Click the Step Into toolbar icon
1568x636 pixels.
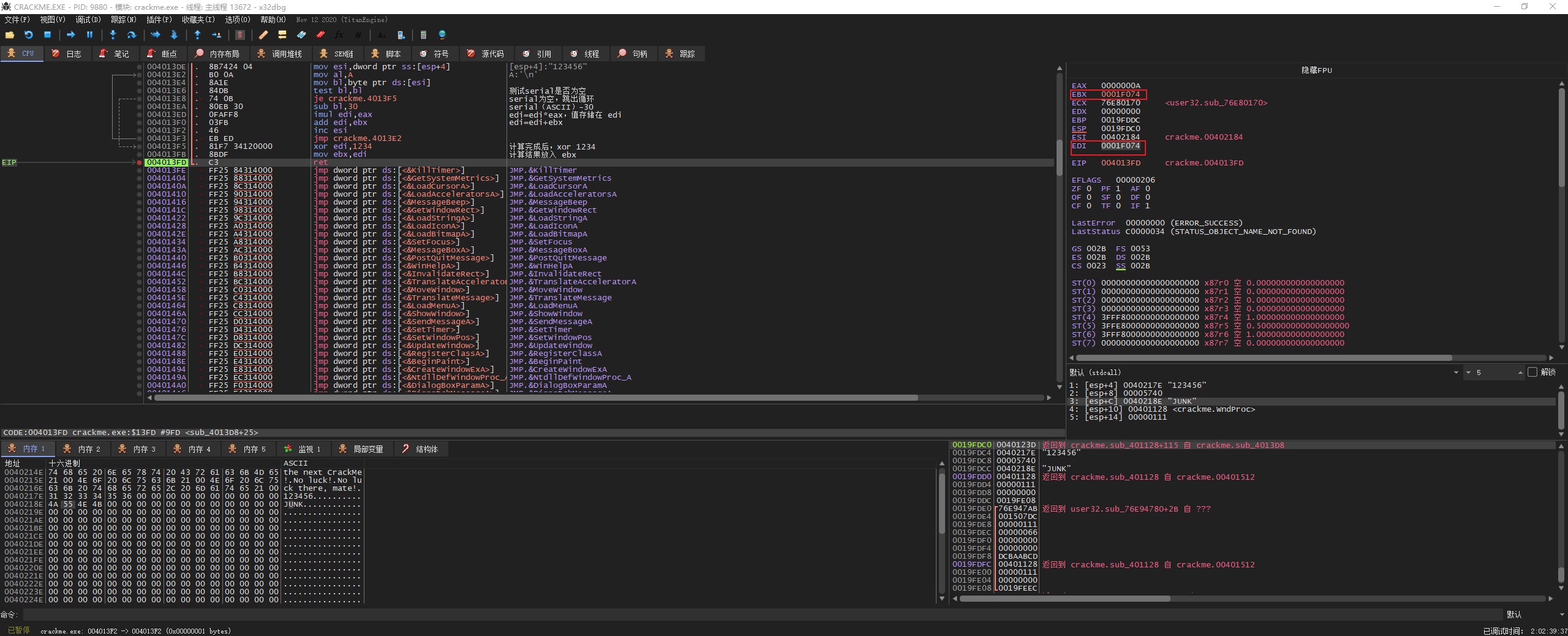click(113, 35)
